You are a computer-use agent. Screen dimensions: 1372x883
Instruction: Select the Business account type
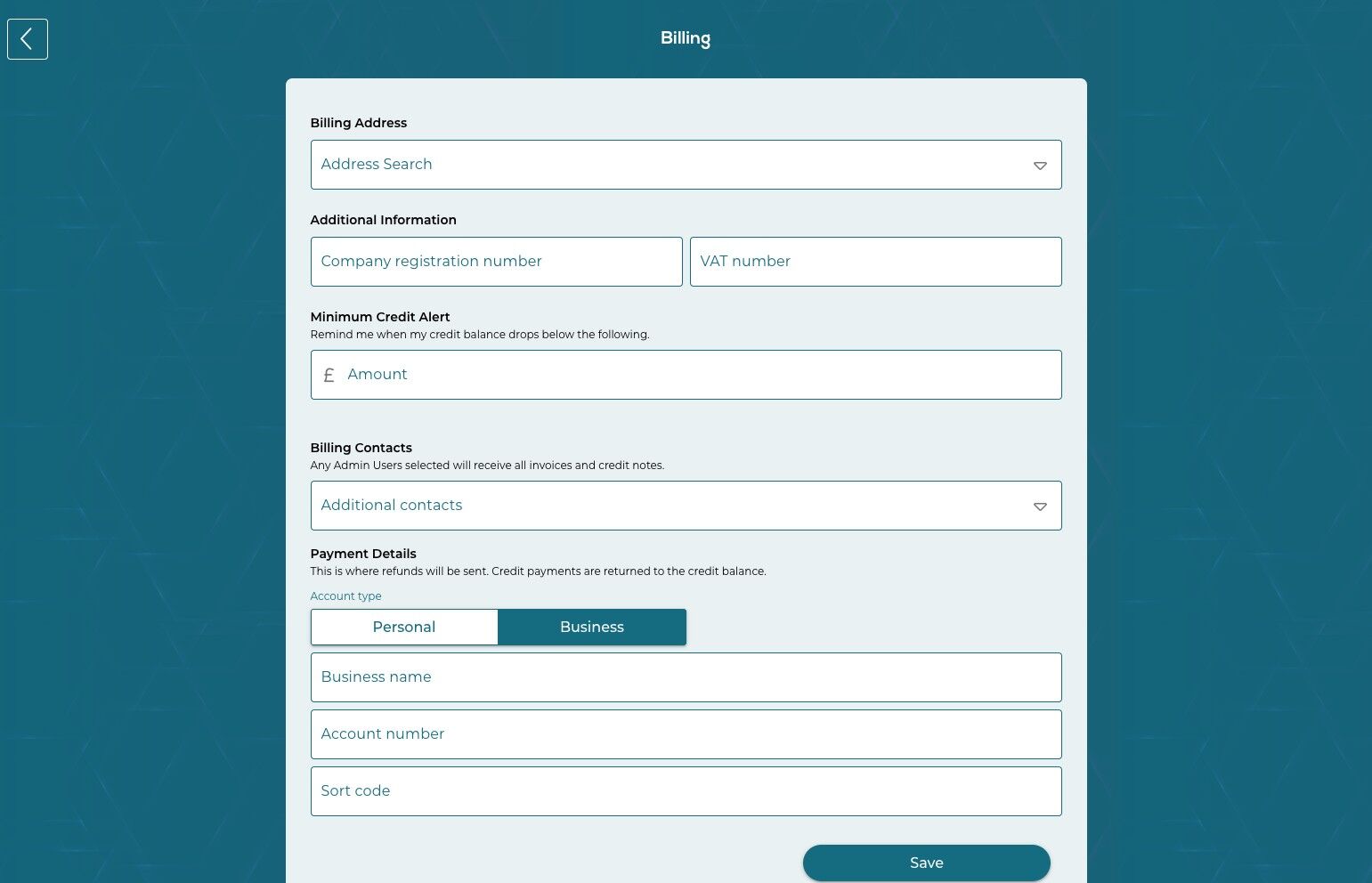[x=592, y=627]
